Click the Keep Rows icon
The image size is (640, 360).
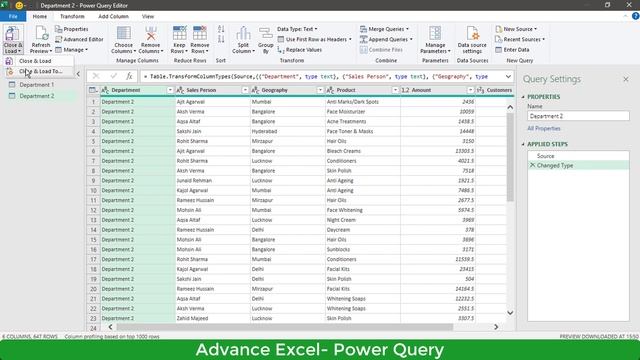(179, 33)
